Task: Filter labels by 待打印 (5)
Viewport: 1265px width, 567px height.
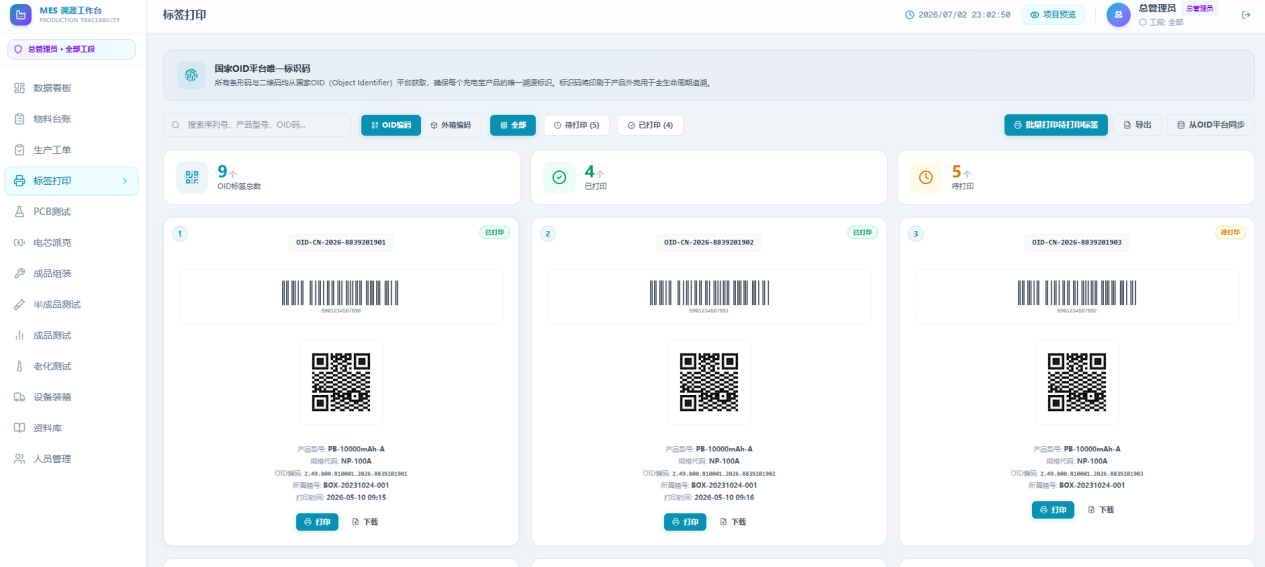Action: pyautogui.click(x=577, y=125)
